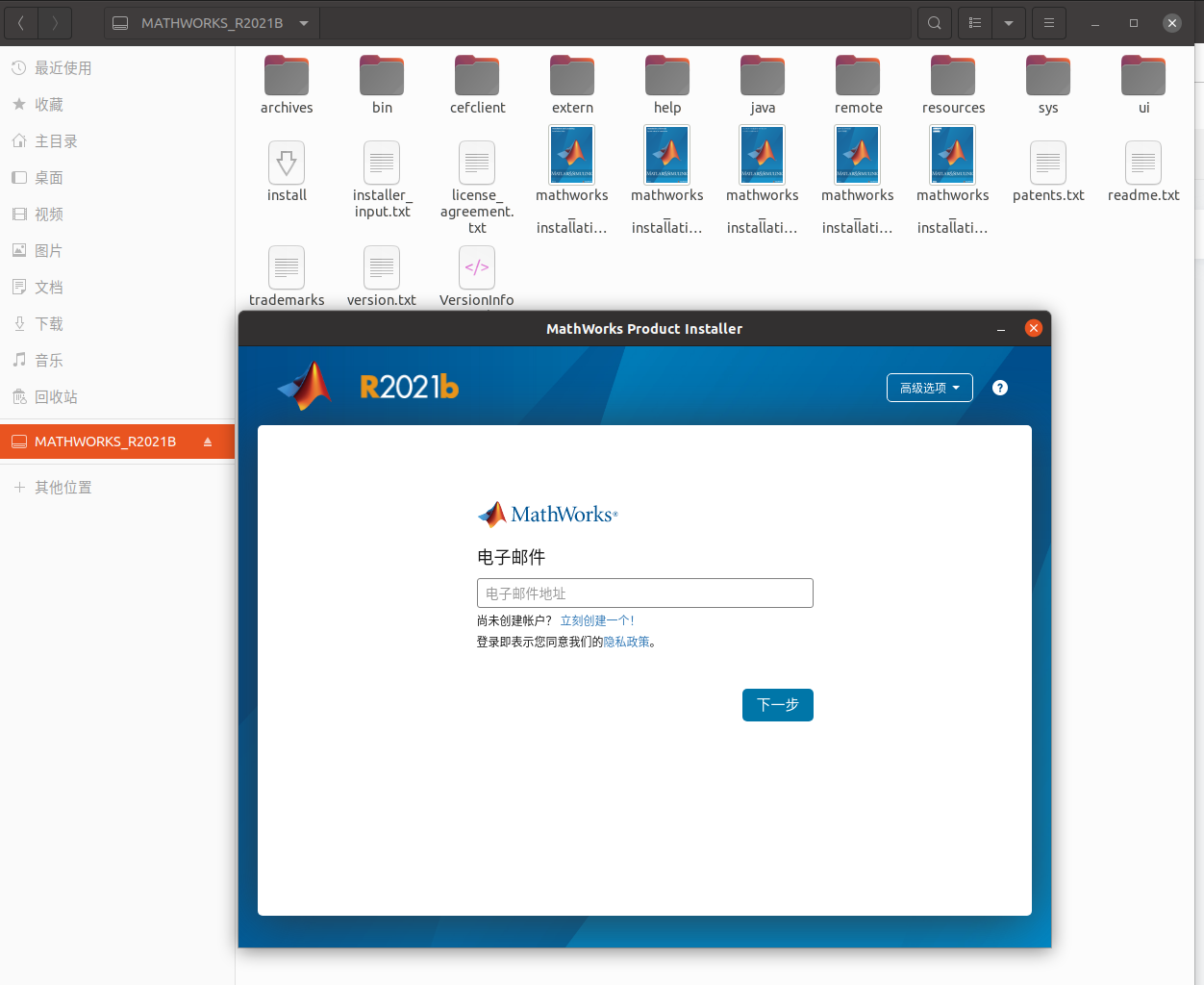Viewport: 1204px width, 985px height.
Task: Open 音乐 in sidebar
Action: (117, 361)
